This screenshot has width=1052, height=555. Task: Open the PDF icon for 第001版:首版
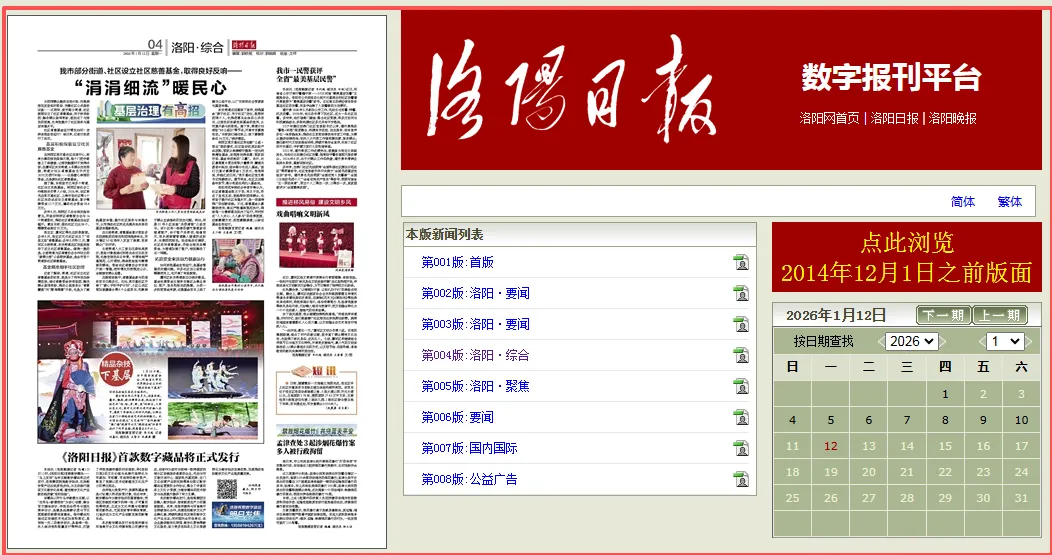[x=741, y=262]
